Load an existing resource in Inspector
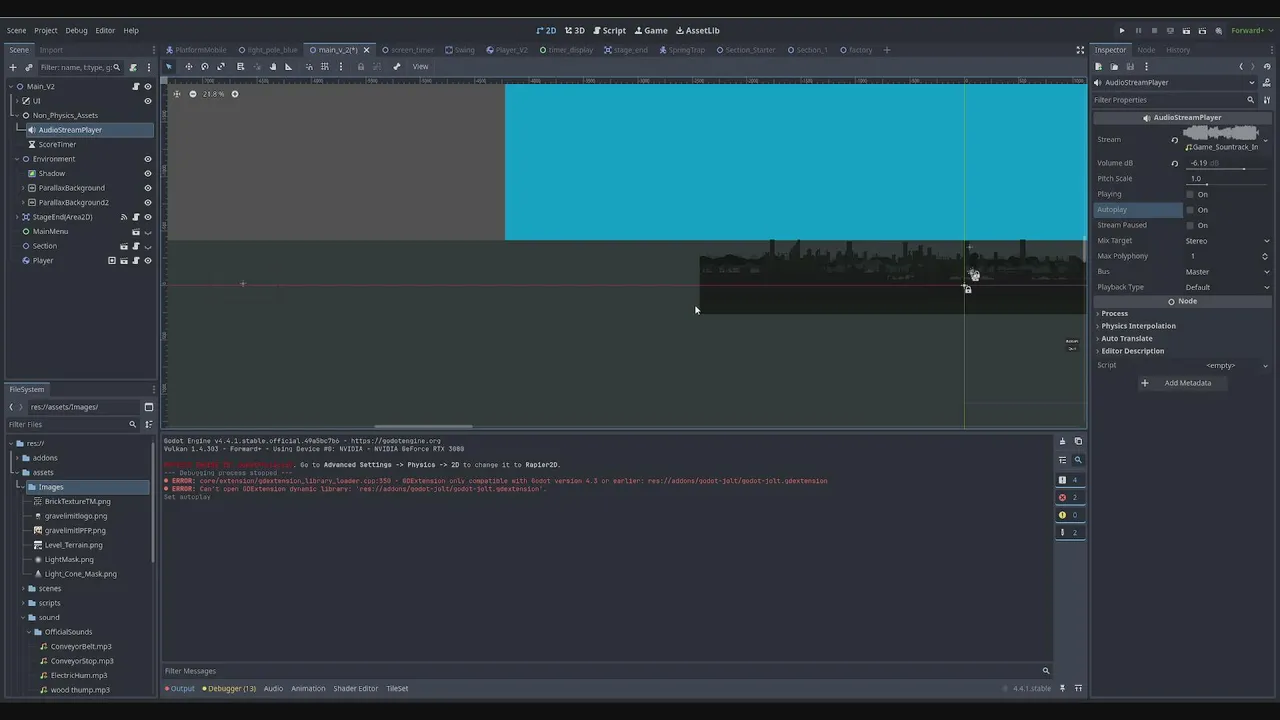 click(1115, 67)
